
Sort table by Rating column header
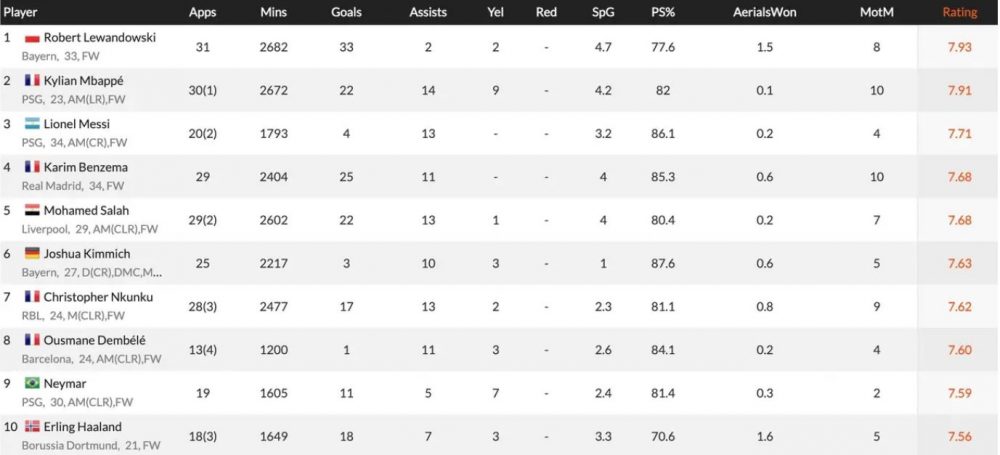coord(960,12)
